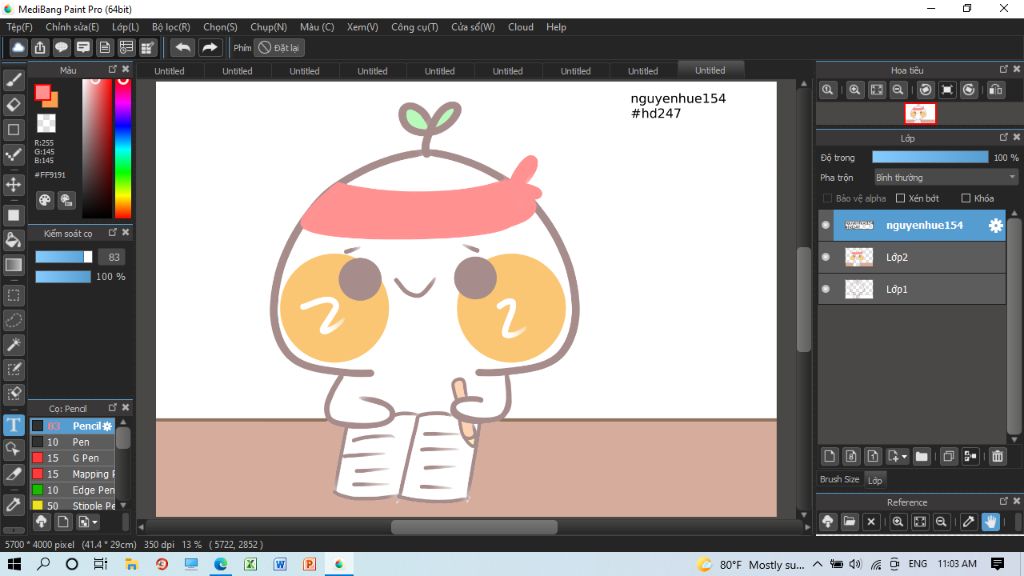The height and width of the screenshot is (576, 1024).
Task: Select the rectangular Select tool
Action: pyautogui.click(x=14, y=295)
